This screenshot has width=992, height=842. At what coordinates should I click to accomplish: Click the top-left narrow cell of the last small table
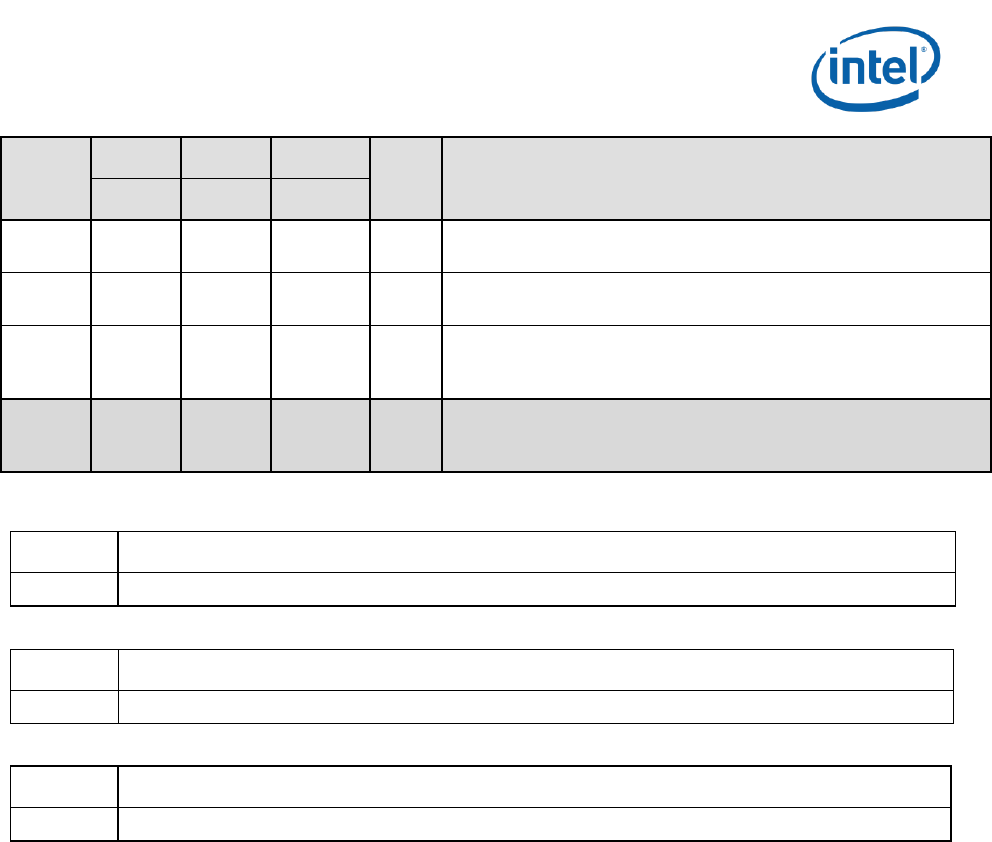[x=64, y=787]
